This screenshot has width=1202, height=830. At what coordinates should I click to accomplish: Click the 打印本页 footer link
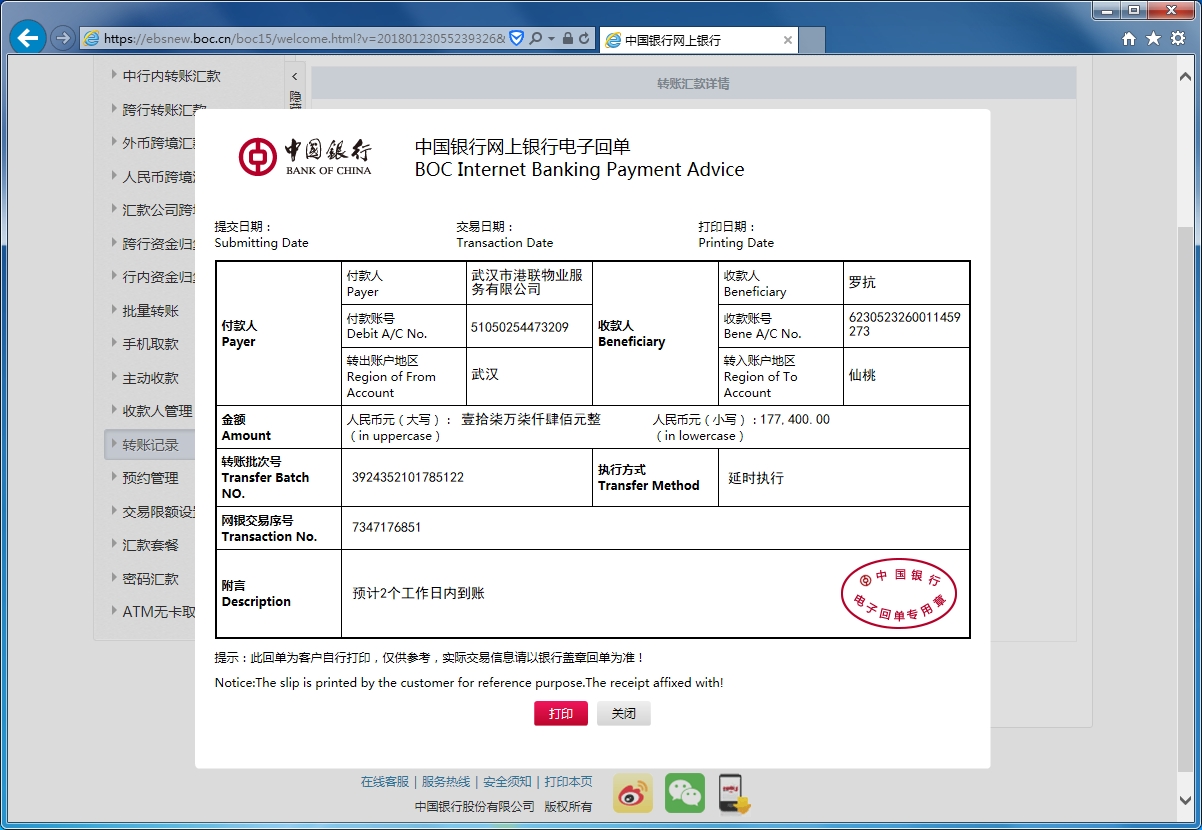coord(567,782)
